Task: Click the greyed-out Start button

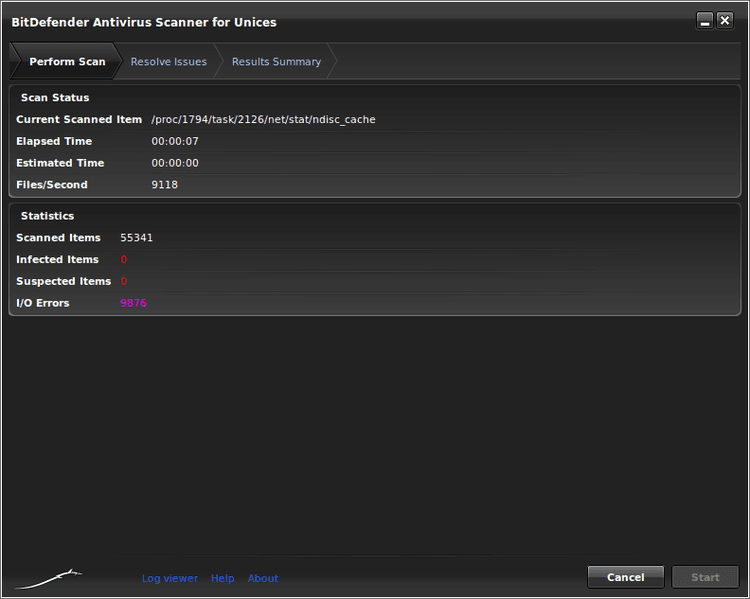Action: [x=704, y=577]
